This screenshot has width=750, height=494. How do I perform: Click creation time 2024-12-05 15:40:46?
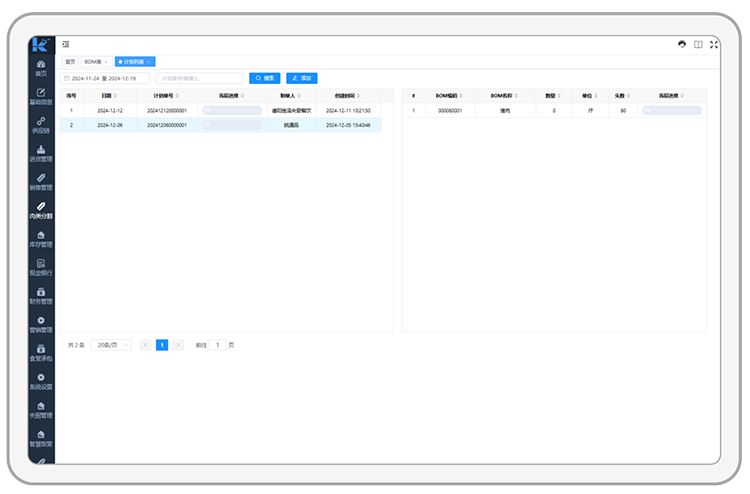click(x=348, y=125)
